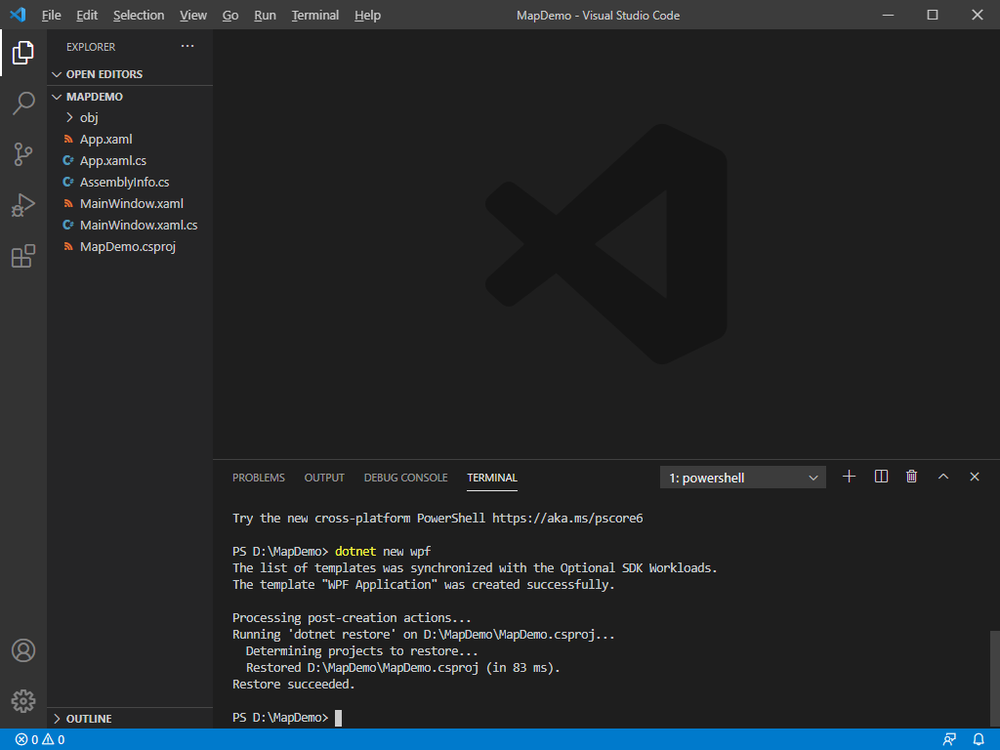Open the Run menu

point(265,15)
